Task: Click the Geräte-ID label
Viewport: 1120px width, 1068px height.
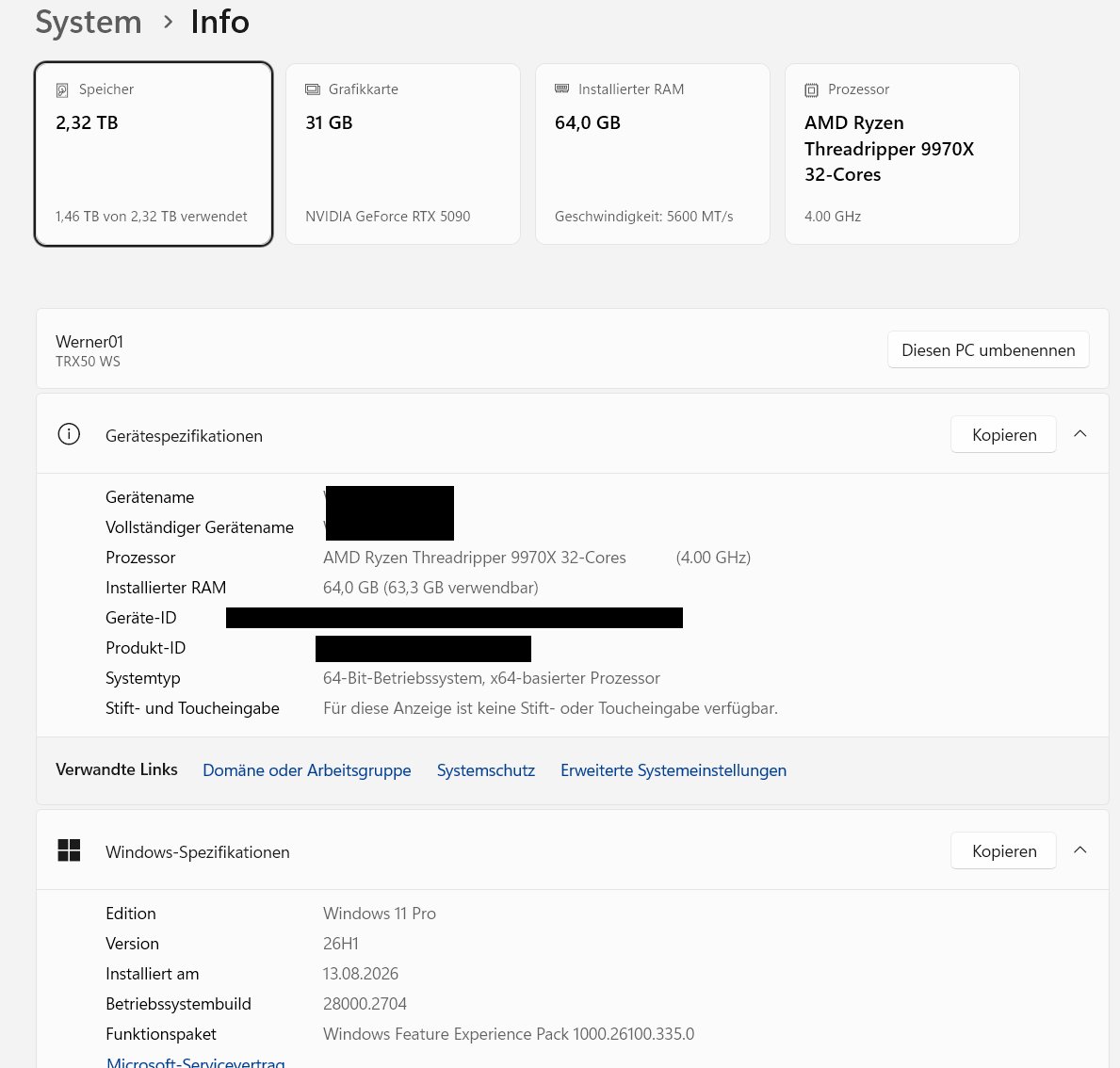Action: [x=140, y=617]
